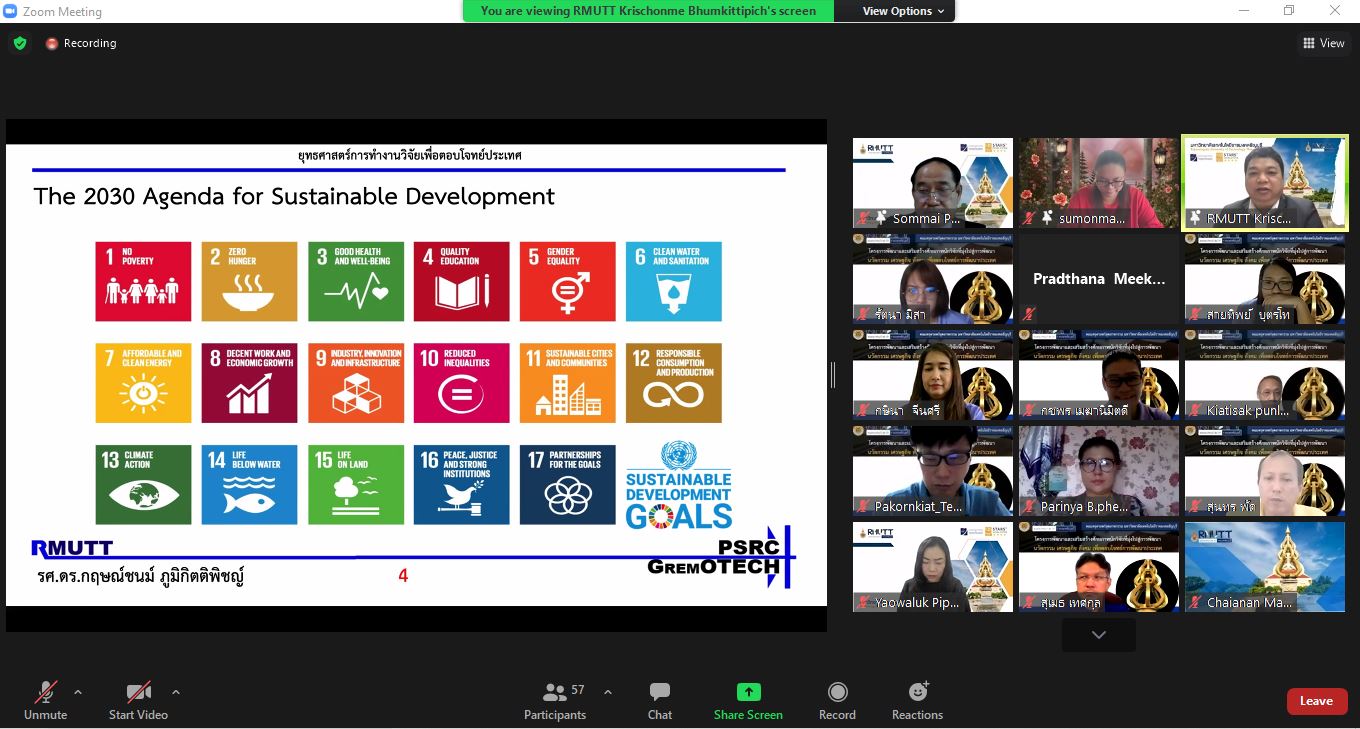1360x729 pixels.
Task: Click goal 6 Clean Water tile
Action: (674, 281)
